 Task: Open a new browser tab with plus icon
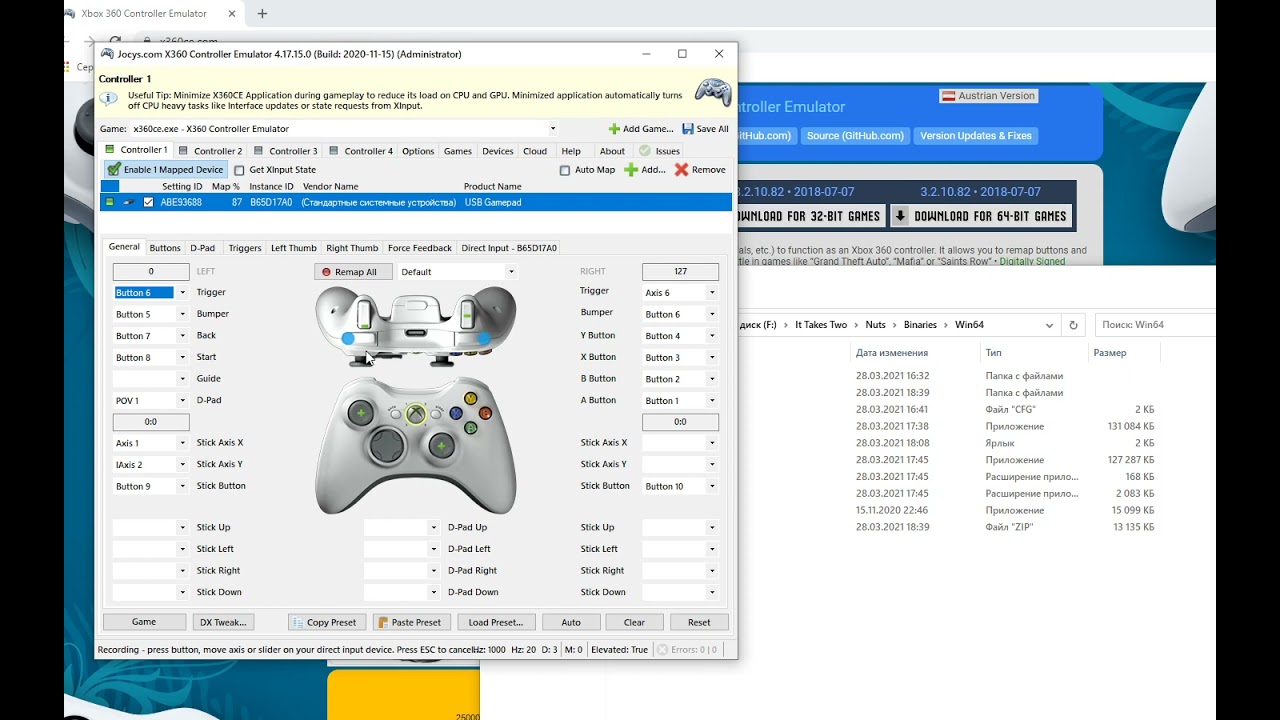coord(263,14)
